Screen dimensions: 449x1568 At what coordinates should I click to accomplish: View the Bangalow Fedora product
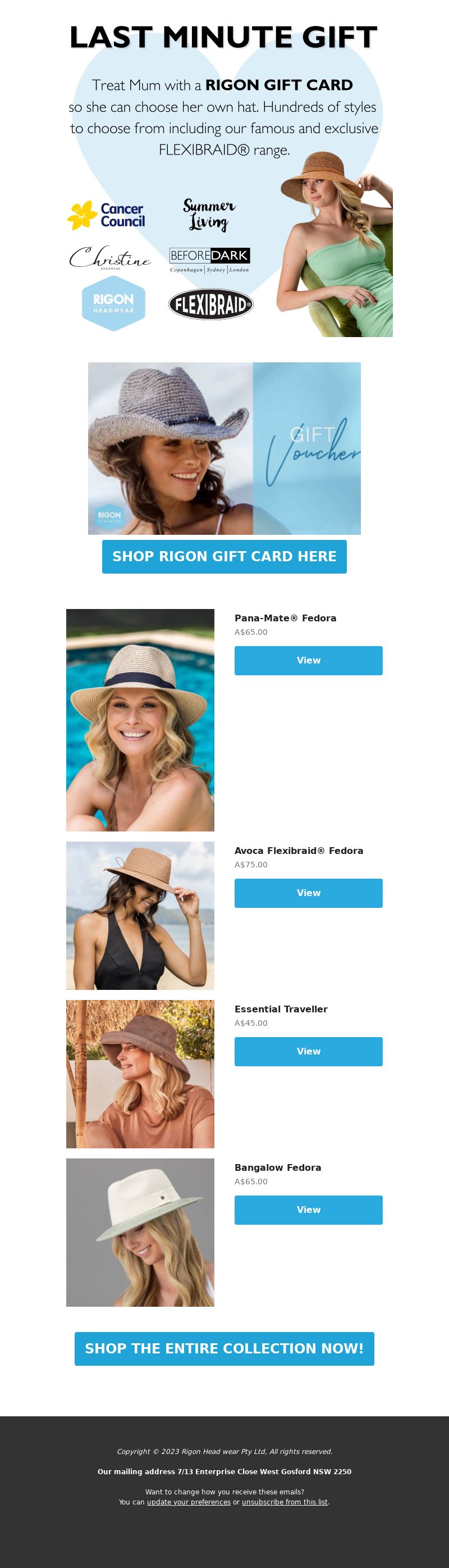309,1210
